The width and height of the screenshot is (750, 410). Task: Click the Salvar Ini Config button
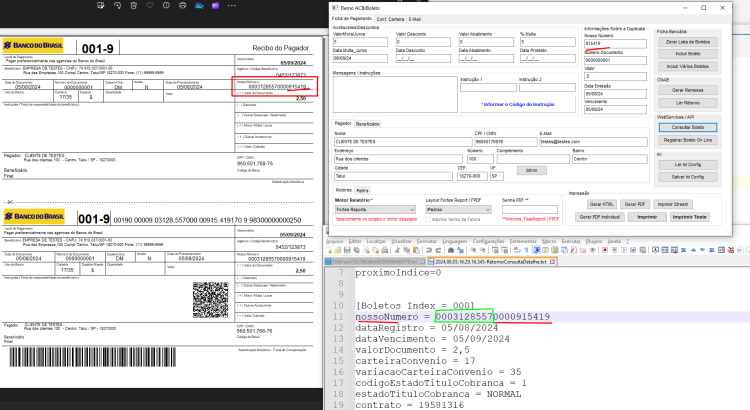[x=687, y=177]
